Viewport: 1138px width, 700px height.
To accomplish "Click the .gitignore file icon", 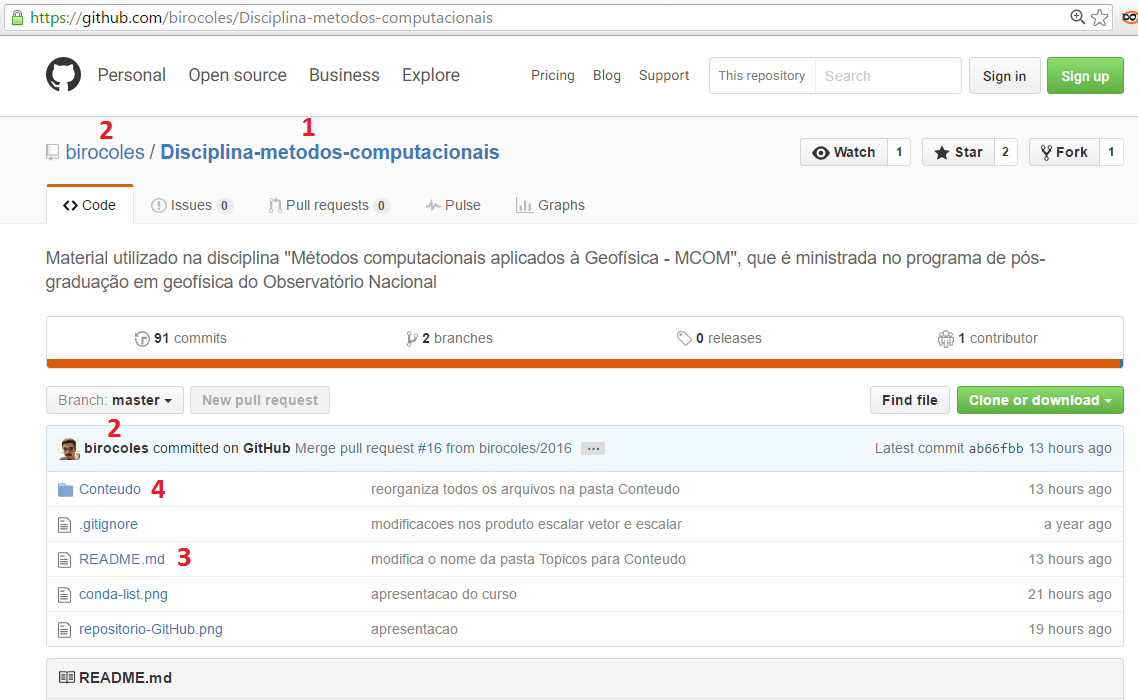I will pos(65,524).
